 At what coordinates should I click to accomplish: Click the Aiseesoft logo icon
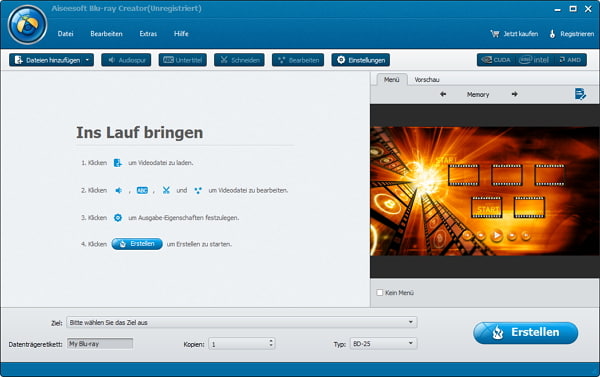(27, 25)
